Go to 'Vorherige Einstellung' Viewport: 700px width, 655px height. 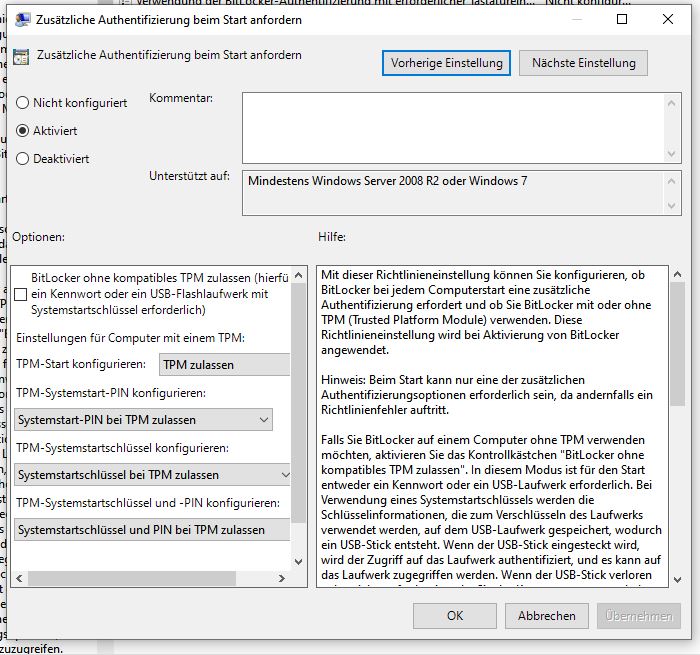tap(446, 63)
